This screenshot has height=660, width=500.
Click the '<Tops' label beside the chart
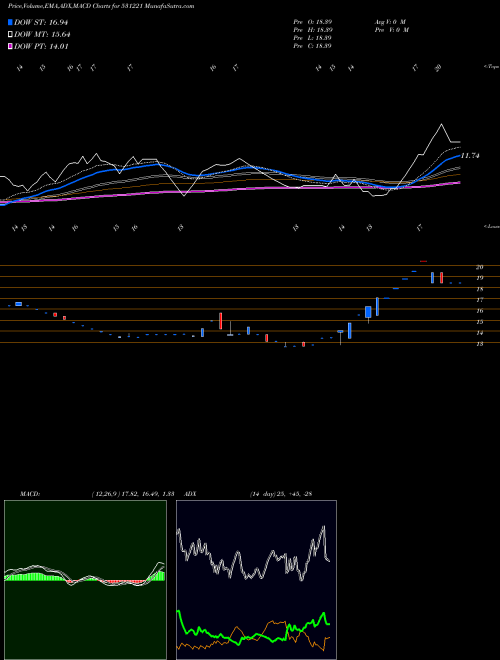pos(491,67)
